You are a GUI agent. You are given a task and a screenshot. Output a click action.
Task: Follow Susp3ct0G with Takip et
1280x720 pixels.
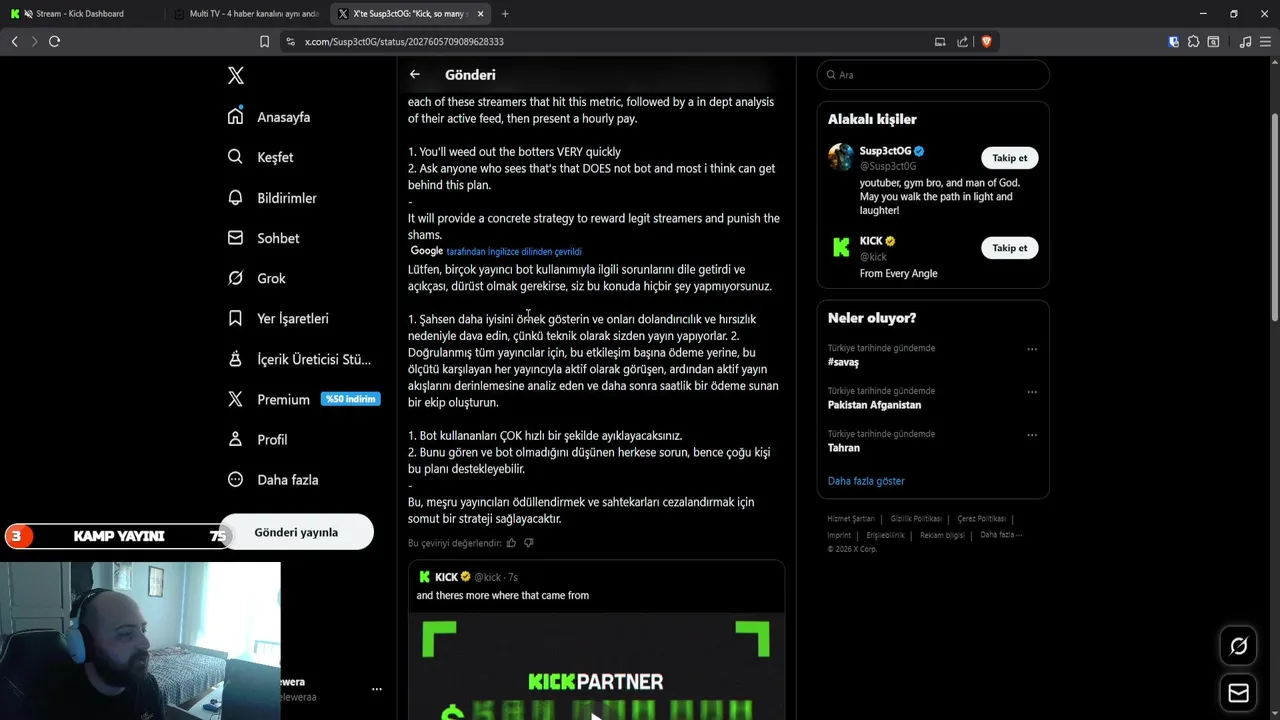[x=1009, y=158]
